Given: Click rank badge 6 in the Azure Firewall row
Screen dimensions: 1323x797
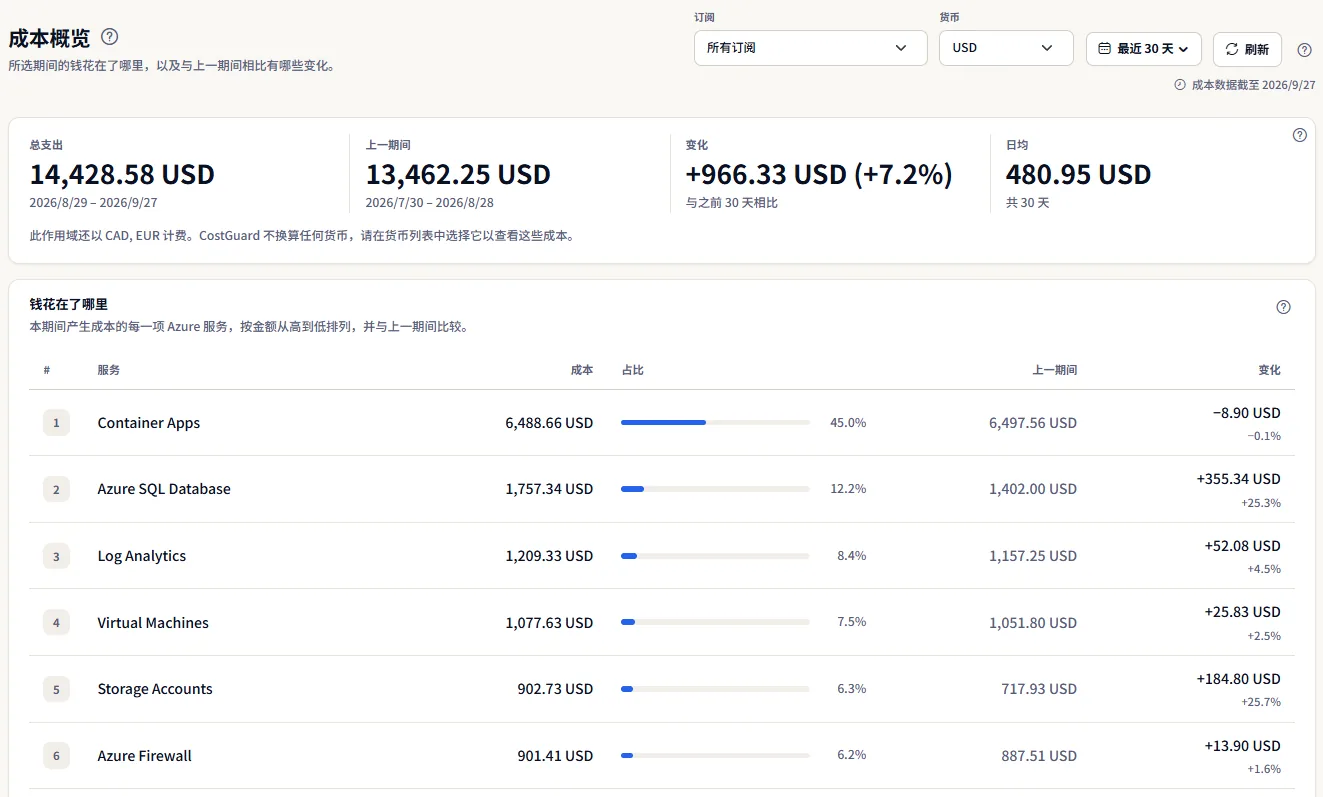Looking at the screenshot, I should point(56,756).
